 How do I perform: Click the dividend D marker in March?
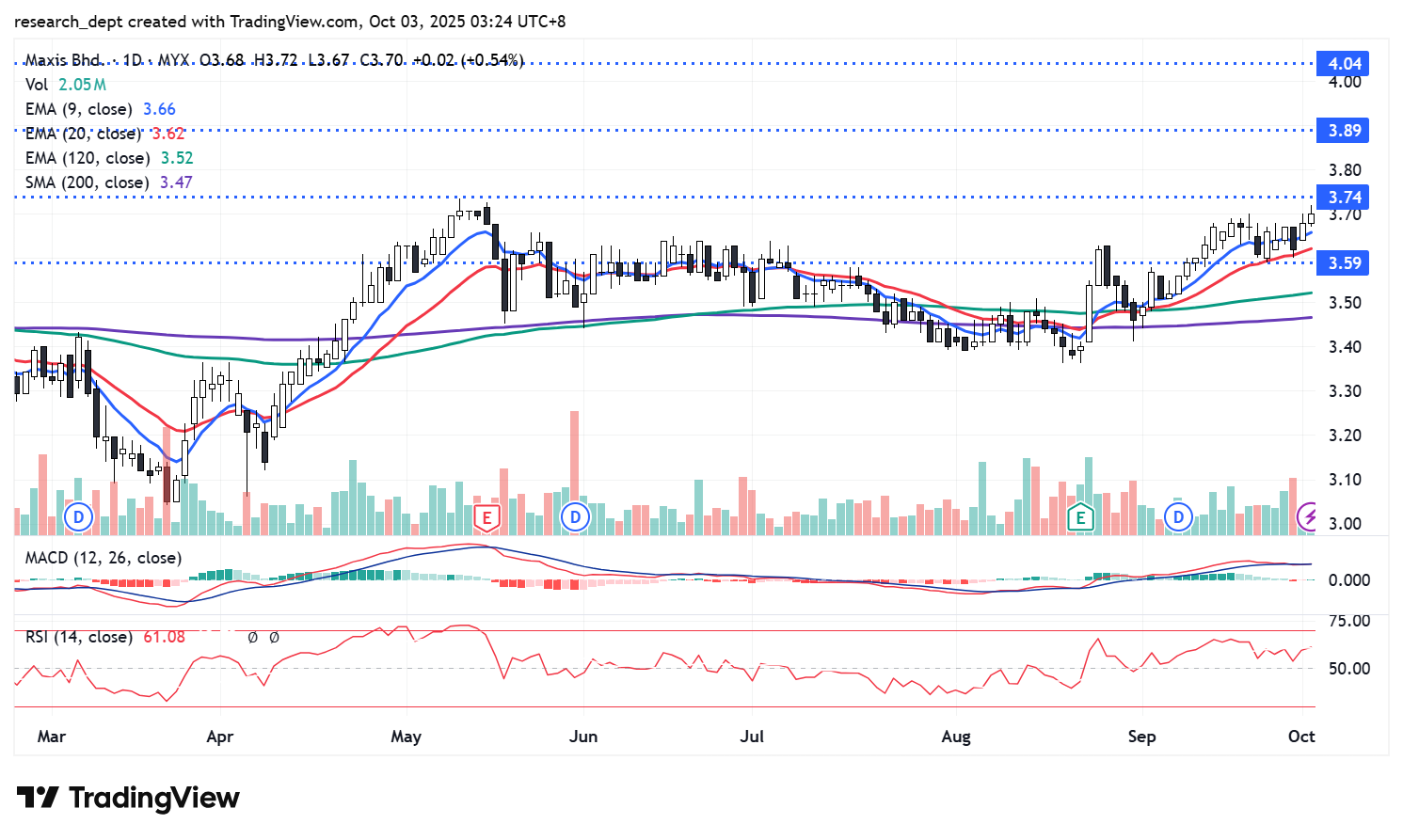pyautogui.click(x=79, y=516)
